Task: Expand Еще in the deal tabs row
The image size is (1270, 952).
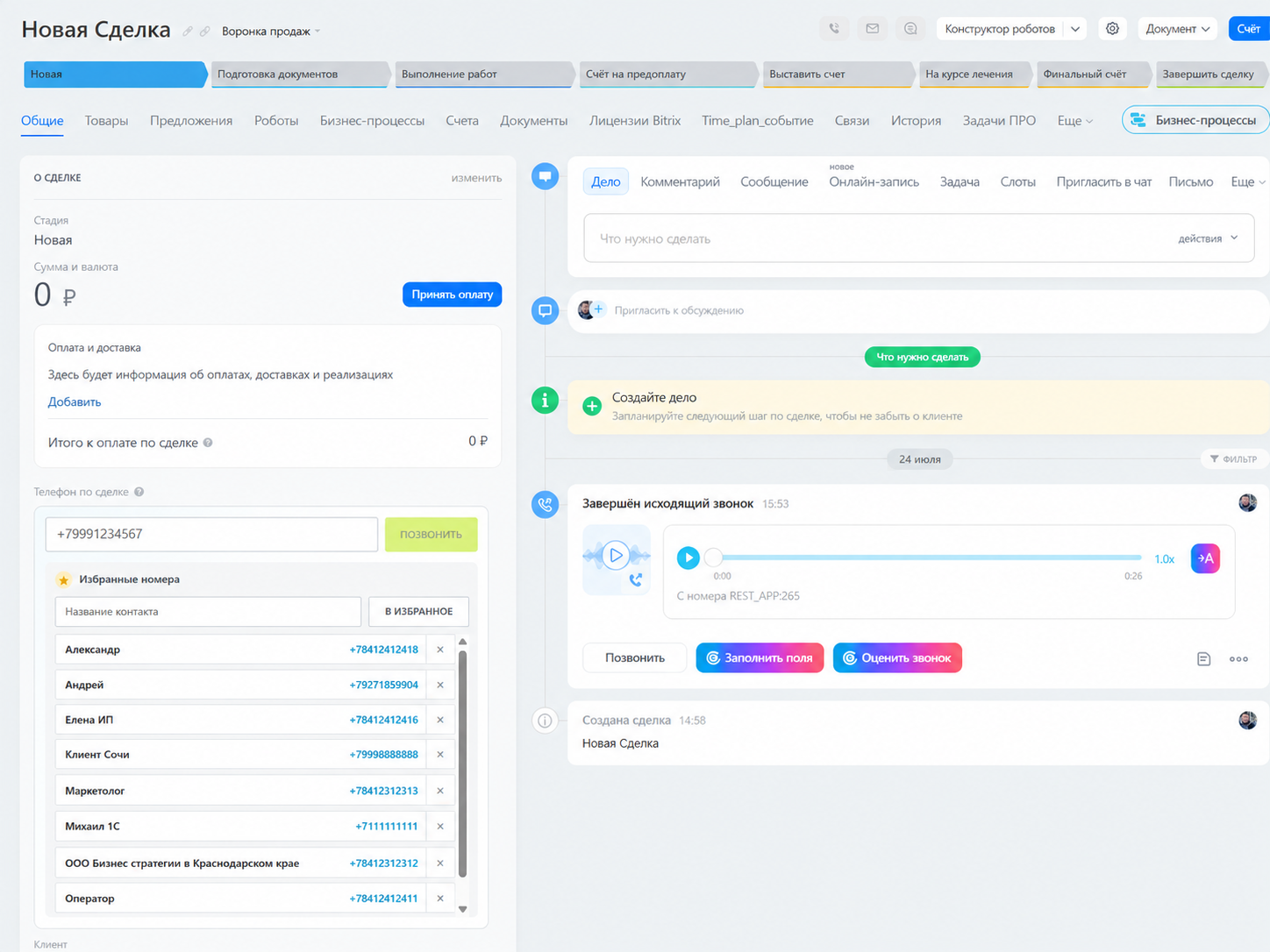Action: click(x=1074, y=121)
